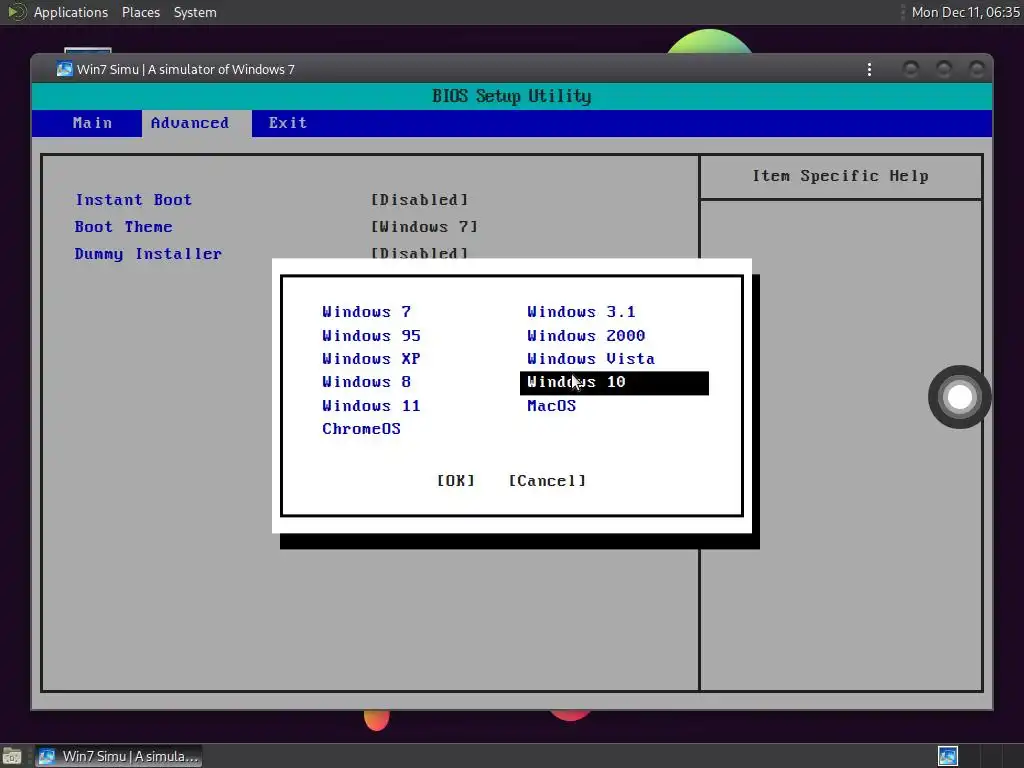
Task: Tap the round floating assist button
Action: coord(959,397)
